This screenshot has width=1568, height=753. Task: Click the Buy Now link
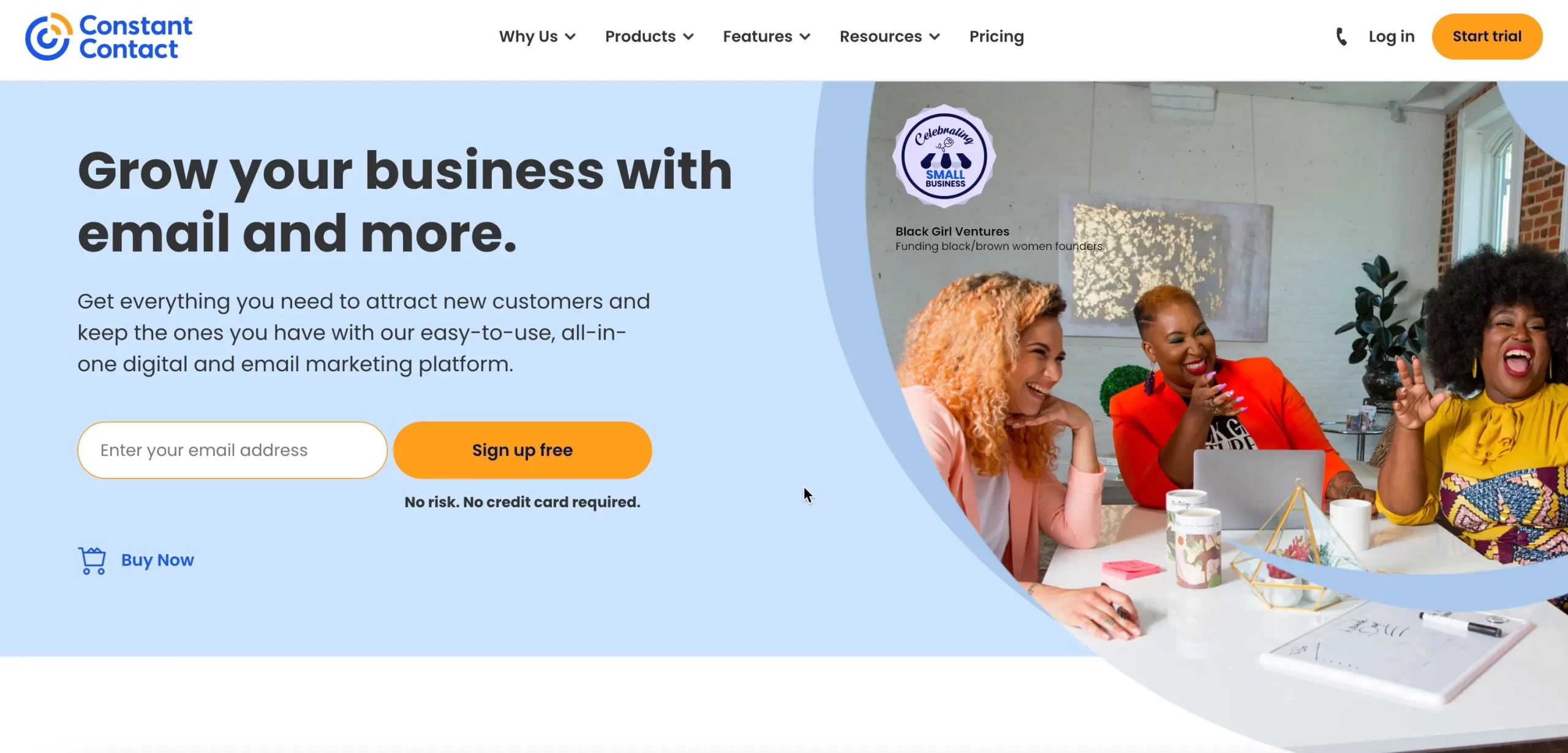[x=157, y=560]
